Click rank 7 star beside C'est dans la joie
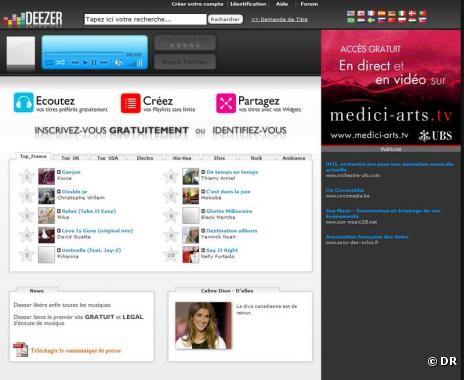This screenshot has width=464, height=380. point(171,196)
